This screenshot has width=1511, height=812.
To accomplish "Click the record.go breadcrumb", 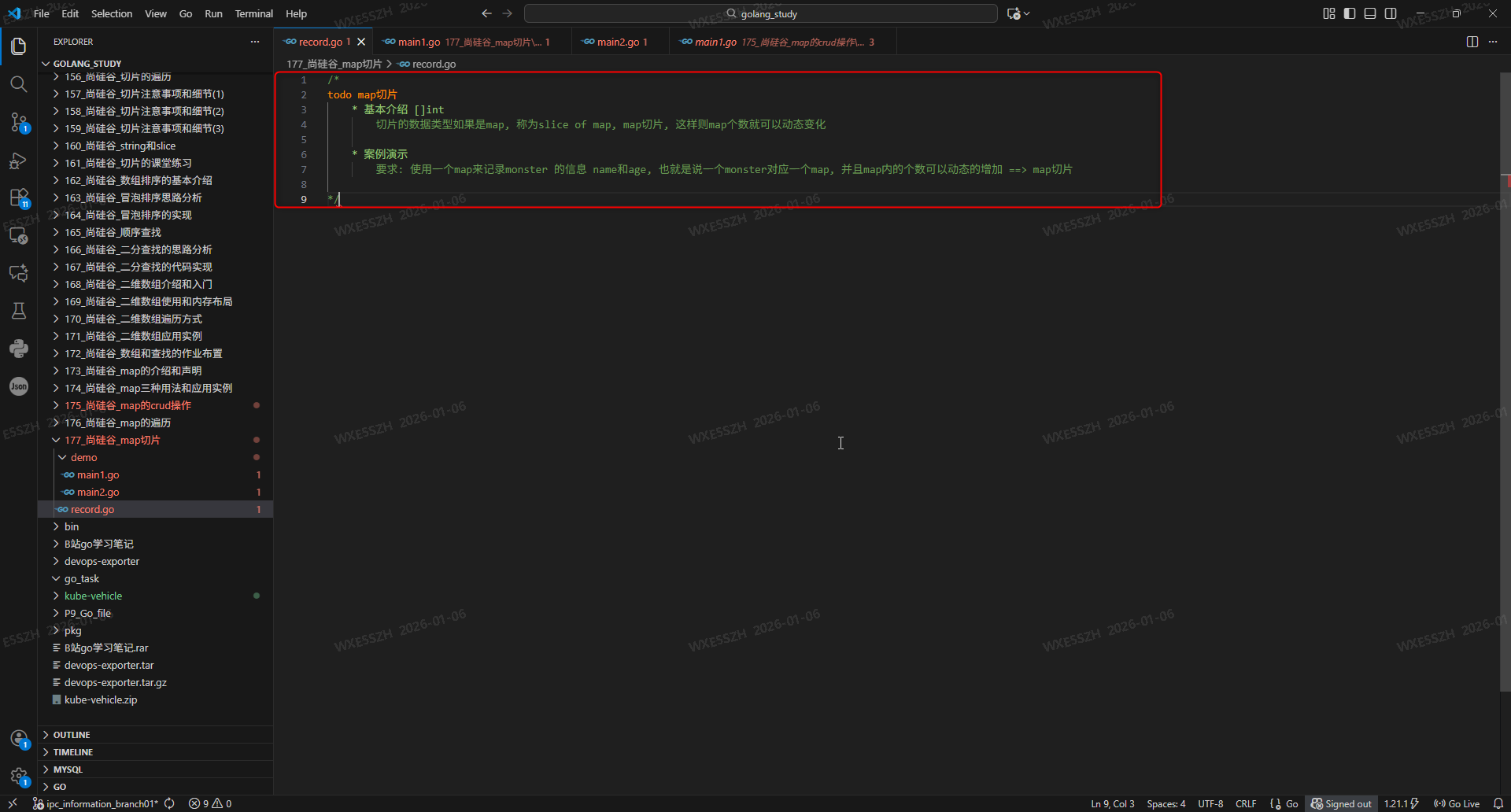I will coord(427,64).
